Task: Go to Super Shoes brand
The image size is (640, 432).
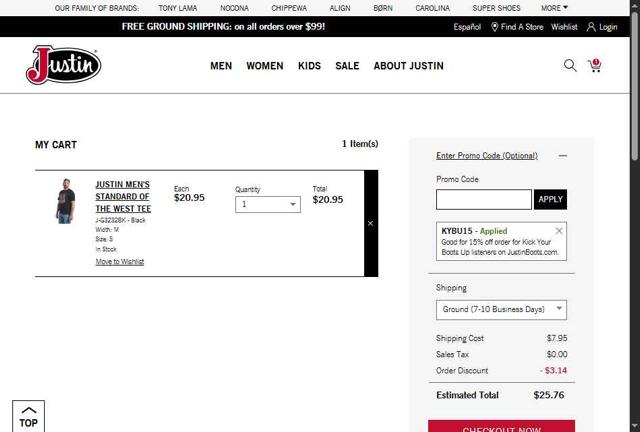Action: [496, 8]
